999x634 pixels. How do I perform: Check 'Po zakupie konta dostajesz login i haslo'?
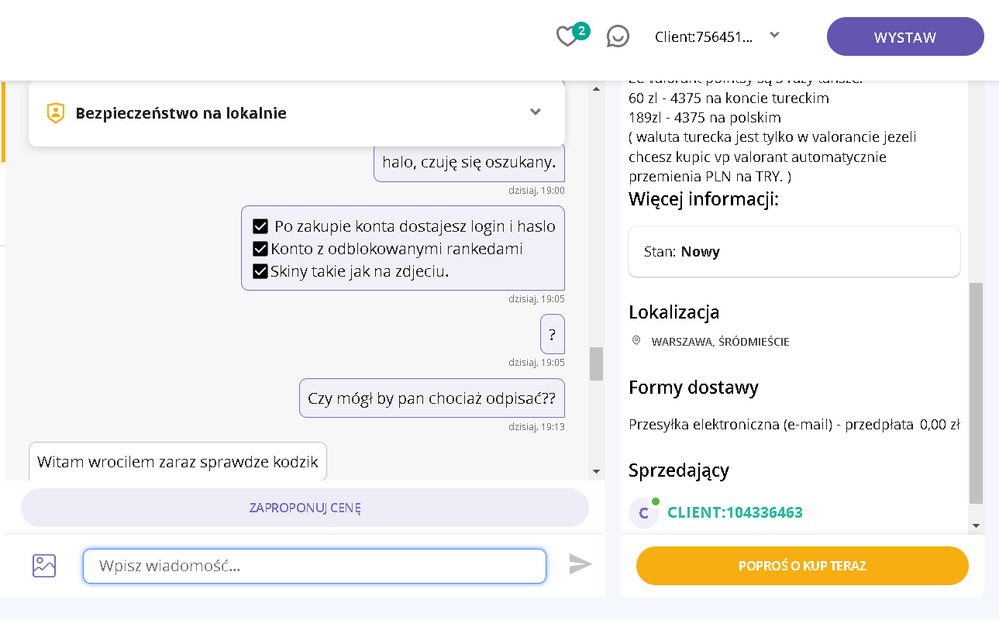[x=261, y=225]
